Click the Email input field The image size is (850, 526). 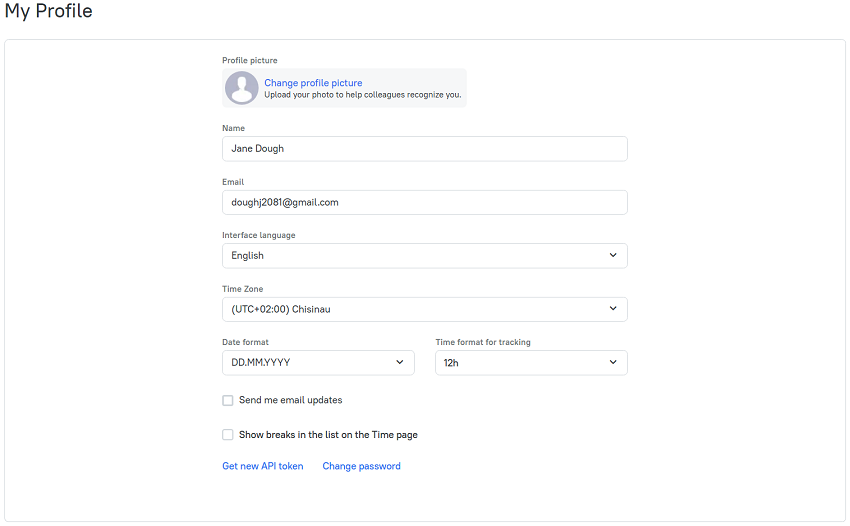click(x=424, y=202)
